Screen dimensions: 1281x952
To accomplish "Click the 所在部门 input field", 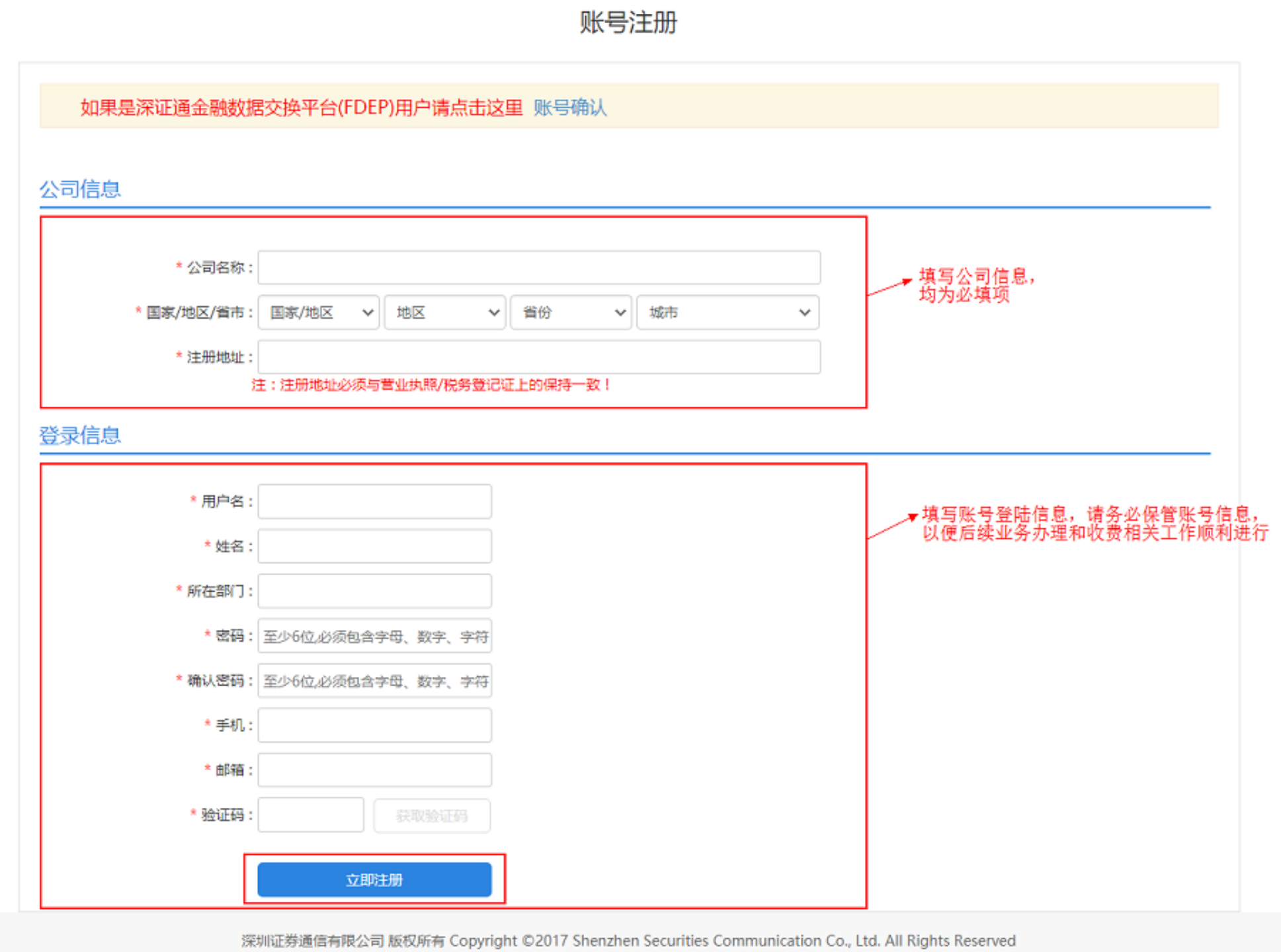I will (375, 591).
